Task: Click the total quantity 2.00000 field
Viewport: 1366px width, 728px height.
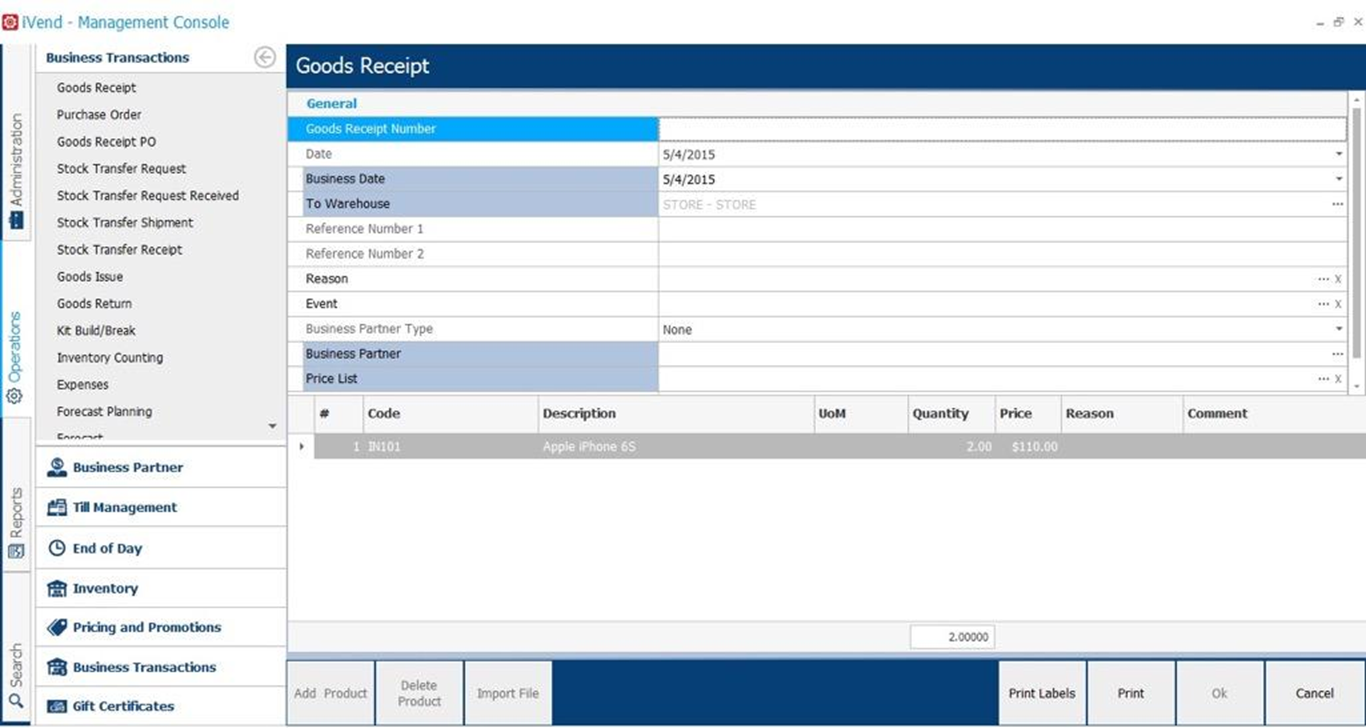Action: click(x=952, y=637)
